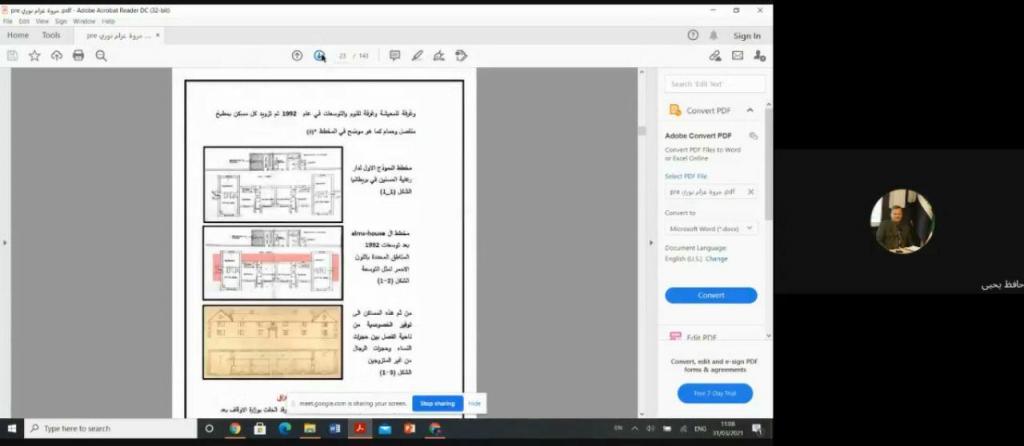Open the Find text magnifier tool

click(101, 56)
